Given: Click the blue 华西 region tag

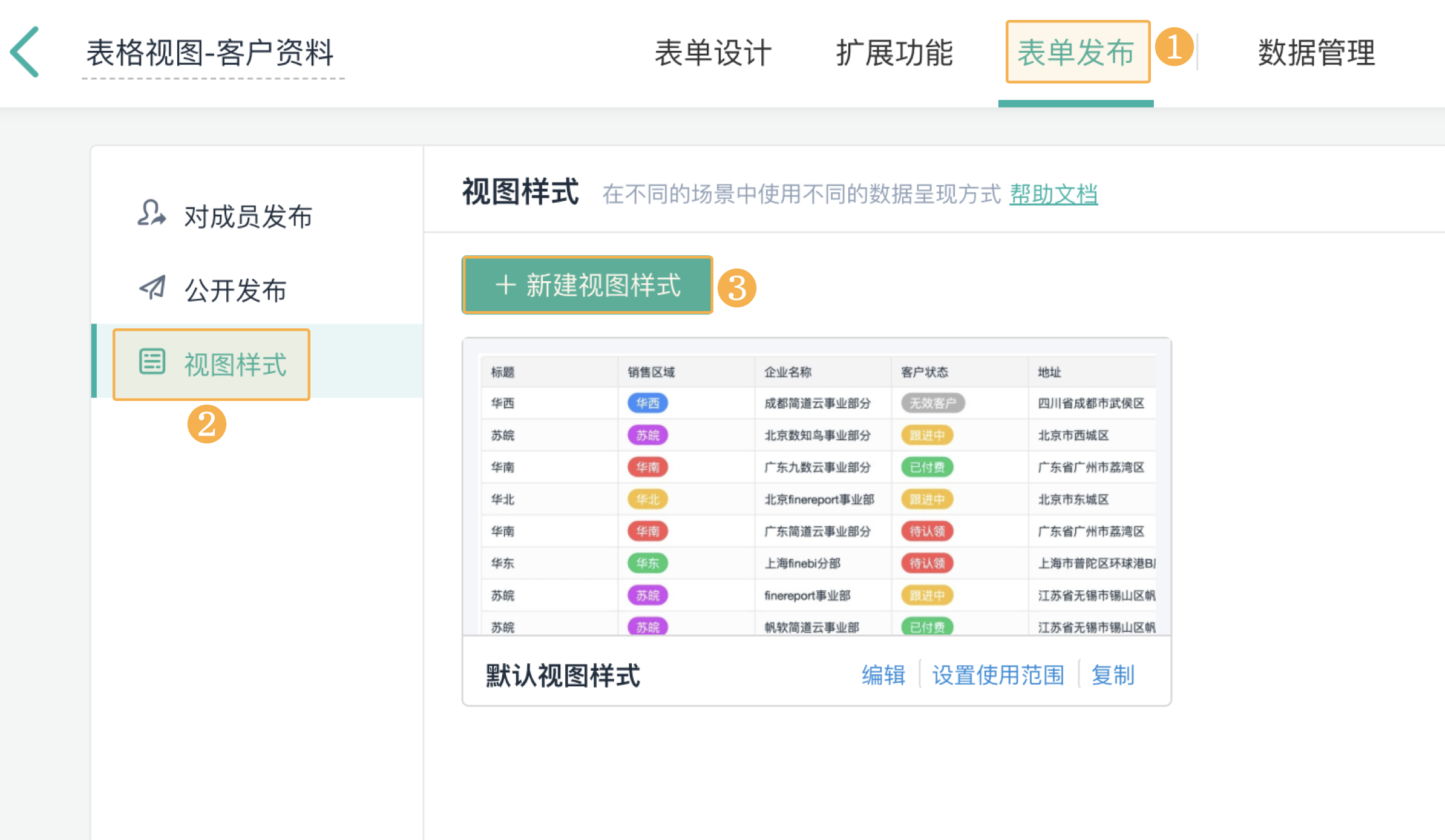Looking at the screenshot, I should [x=647, y=403].
